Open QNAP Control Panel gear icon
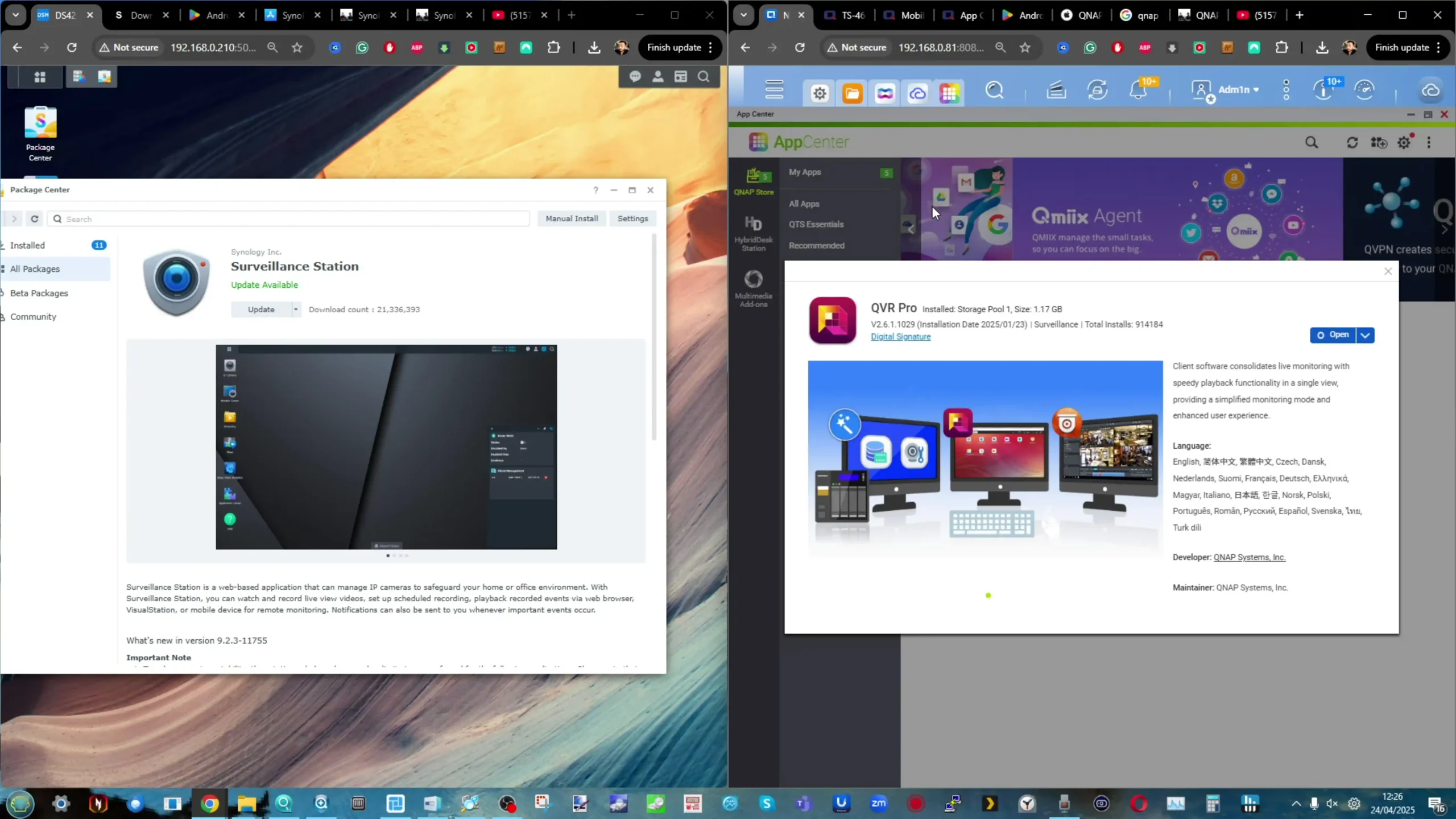1456x819 pixels. click(x=820, y=93)
